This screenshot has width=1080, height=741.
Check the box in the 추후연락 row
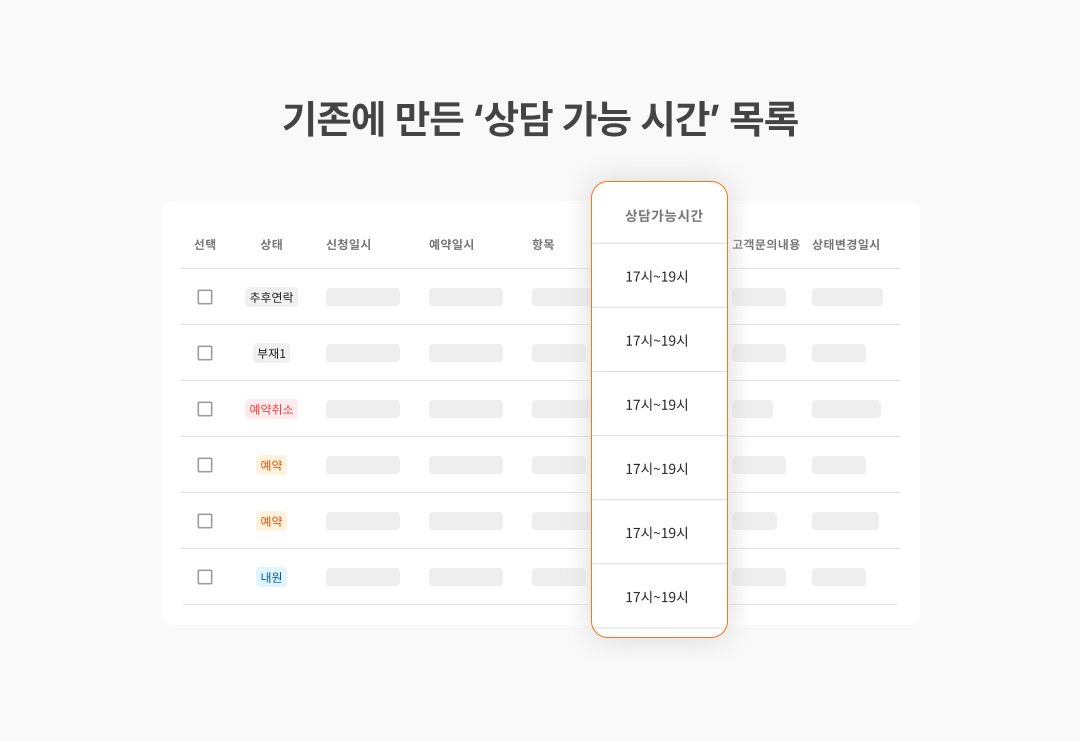(205, 297)
